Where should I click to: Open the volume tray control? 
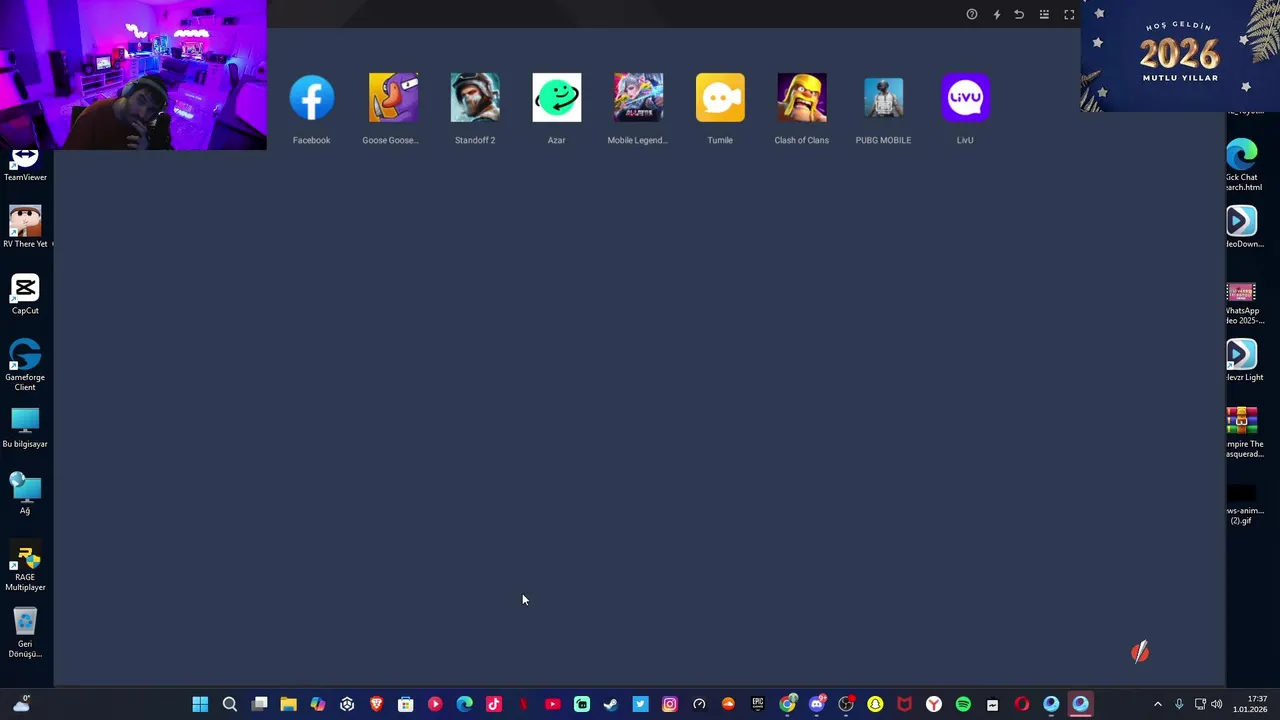pos(1216,704)
